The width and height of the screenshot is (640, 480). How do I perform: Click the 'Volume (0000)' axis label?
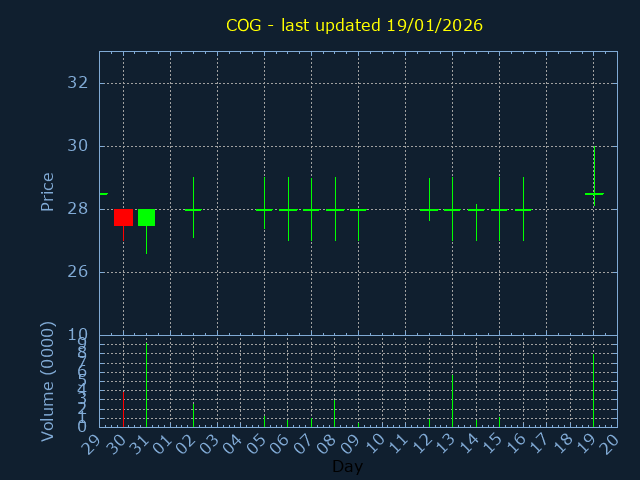47,381
